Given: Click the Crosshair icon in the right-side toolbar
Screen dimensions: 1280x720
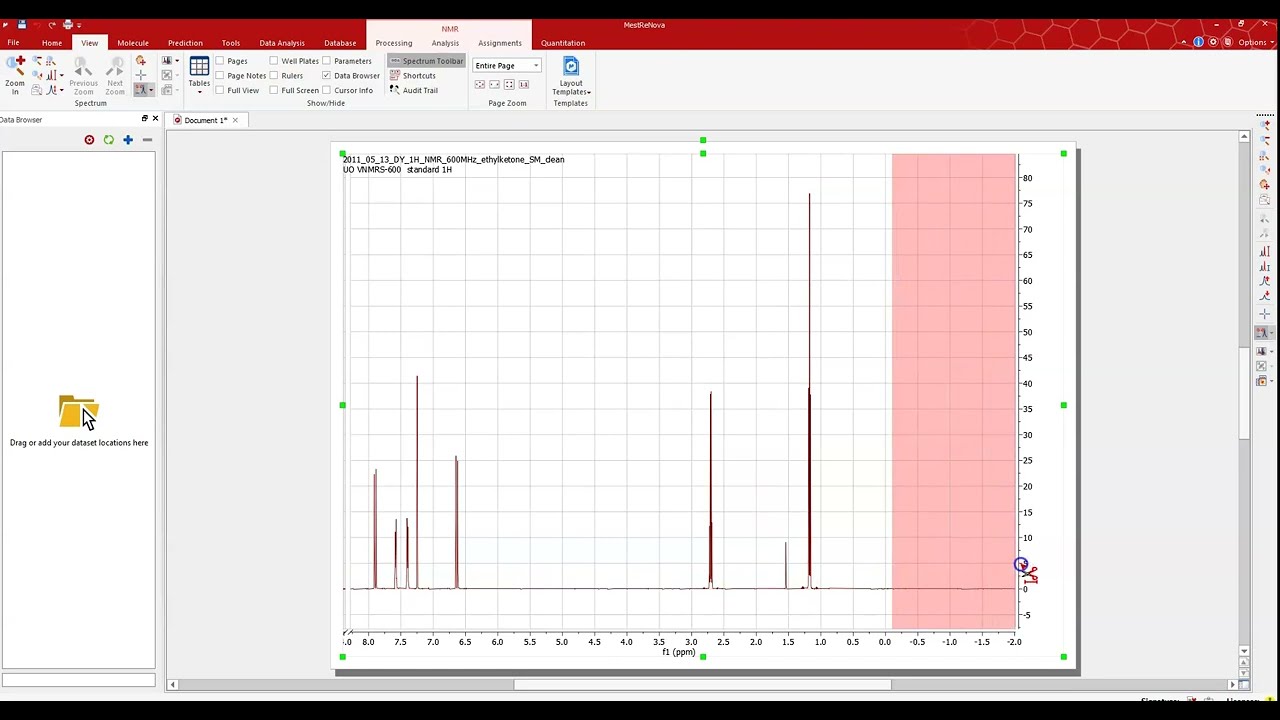Looking at the screenshot, I should 1264,314.
